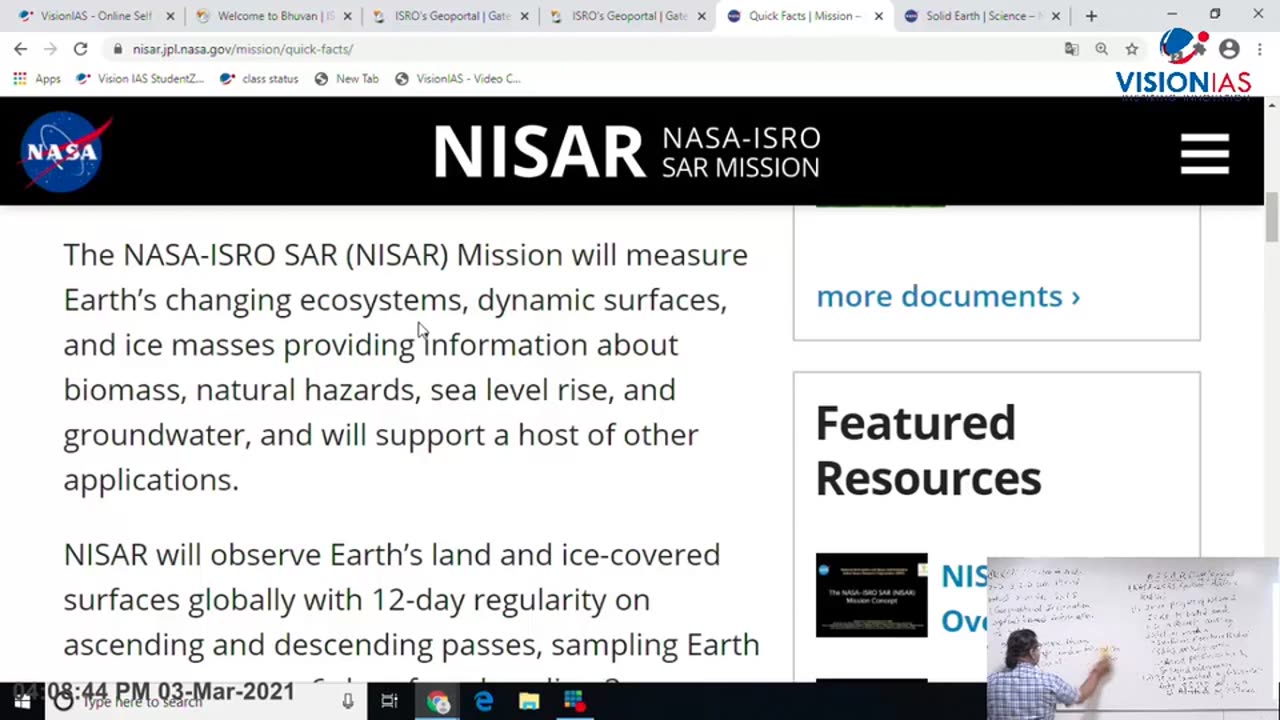The height and width of the screenshot is (720, 1280).
Task: Open the hamburger menu on NISAR site
Action: click(x=1204, y=153)
